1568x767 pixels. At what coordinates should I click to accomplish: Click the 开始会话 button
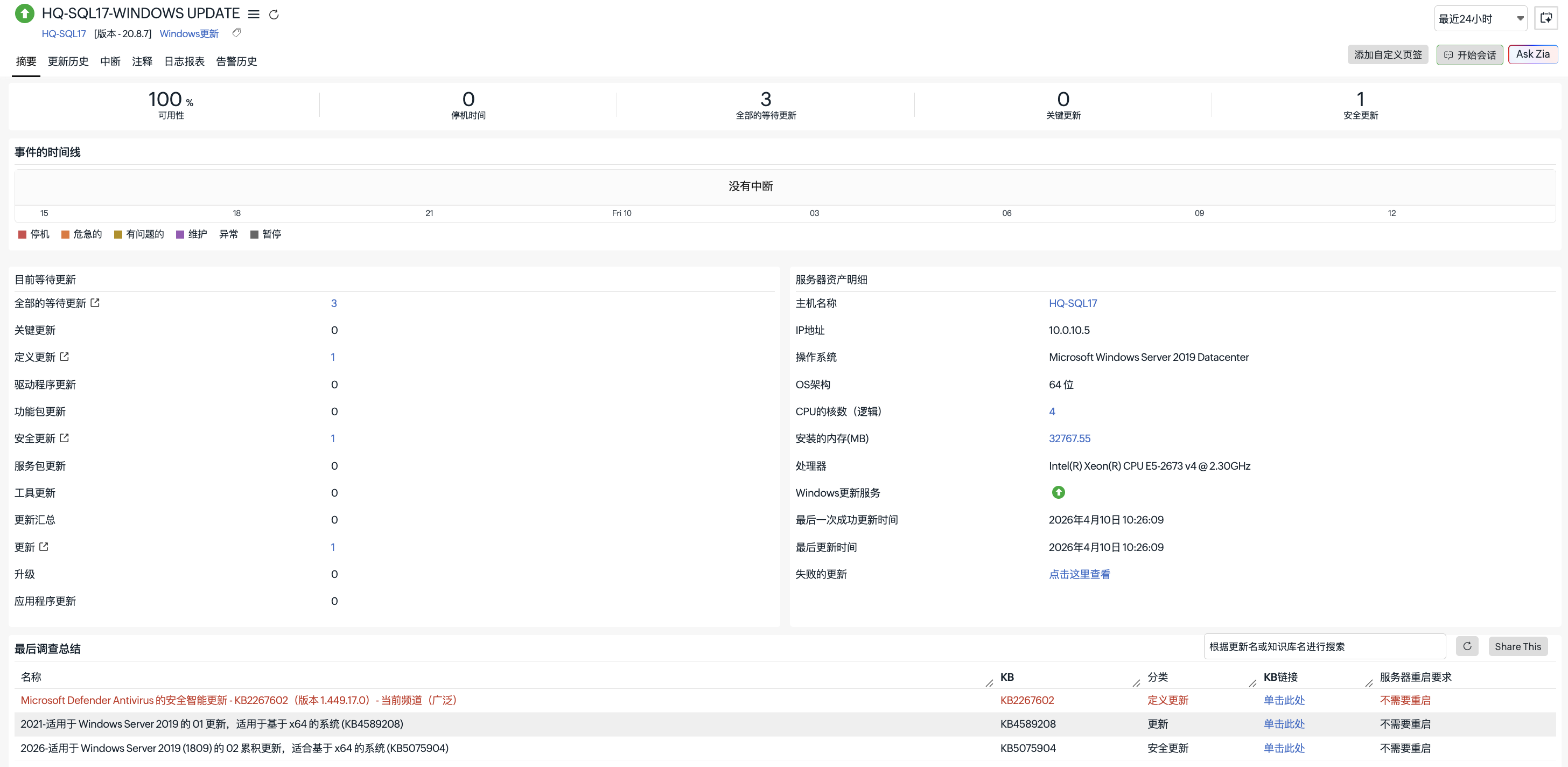tap(1469, 55)
